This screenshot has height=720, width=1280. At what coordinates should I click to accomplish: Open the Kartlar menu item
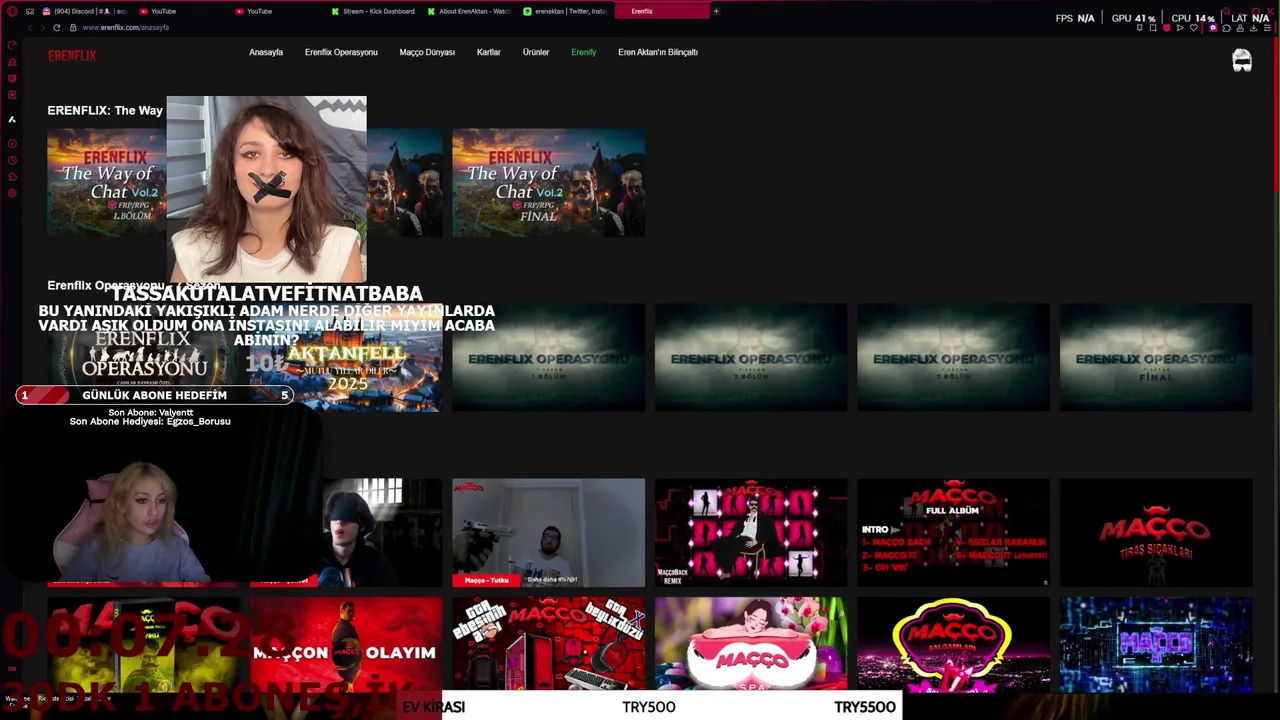click(x=489, y=52)
